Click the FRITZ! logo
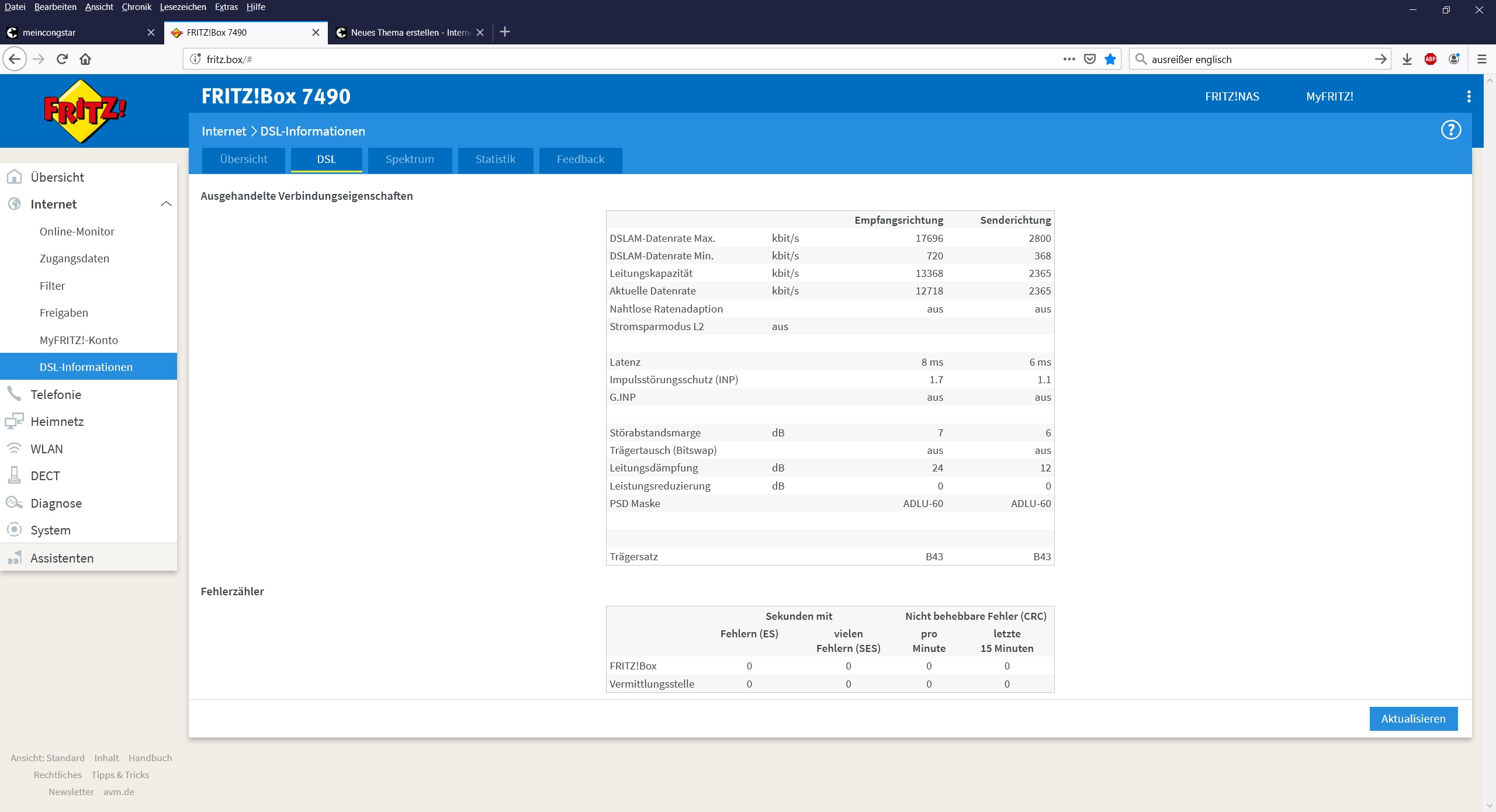 click(85, 111)
